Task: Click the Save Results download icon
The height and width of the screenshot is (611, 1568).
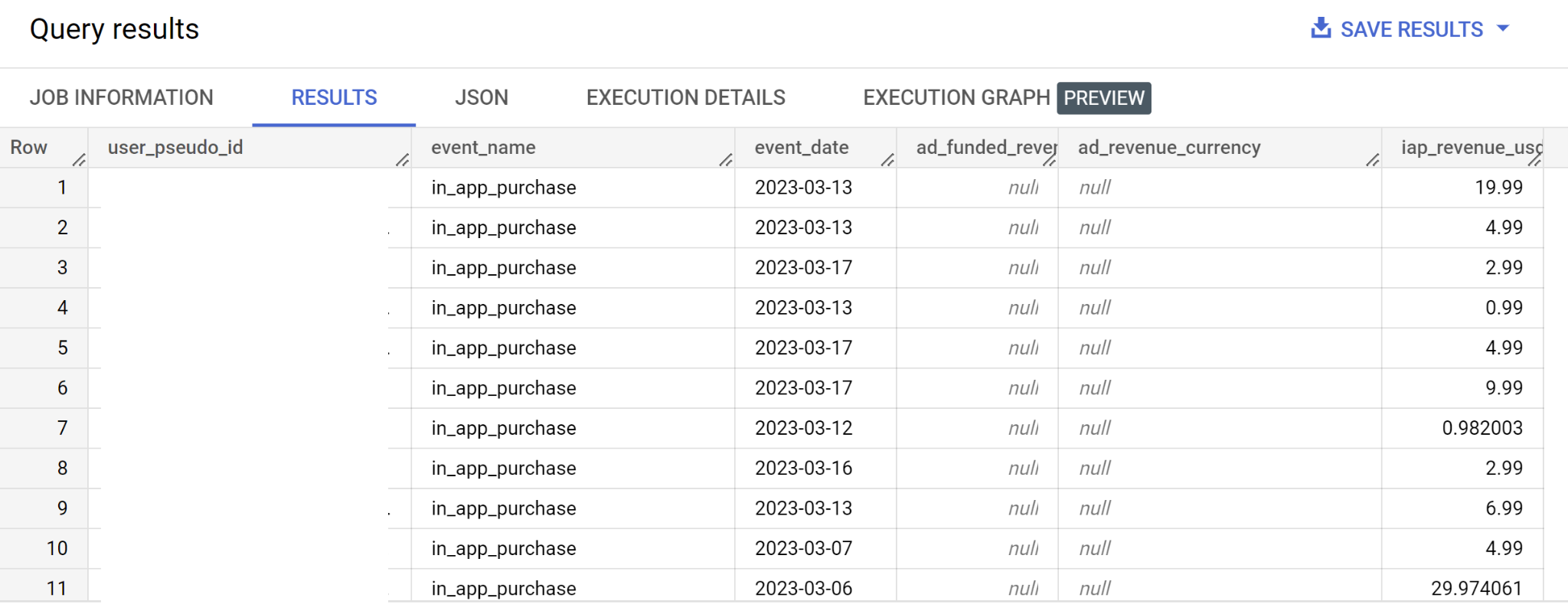Action: (x=1321, y=28)
